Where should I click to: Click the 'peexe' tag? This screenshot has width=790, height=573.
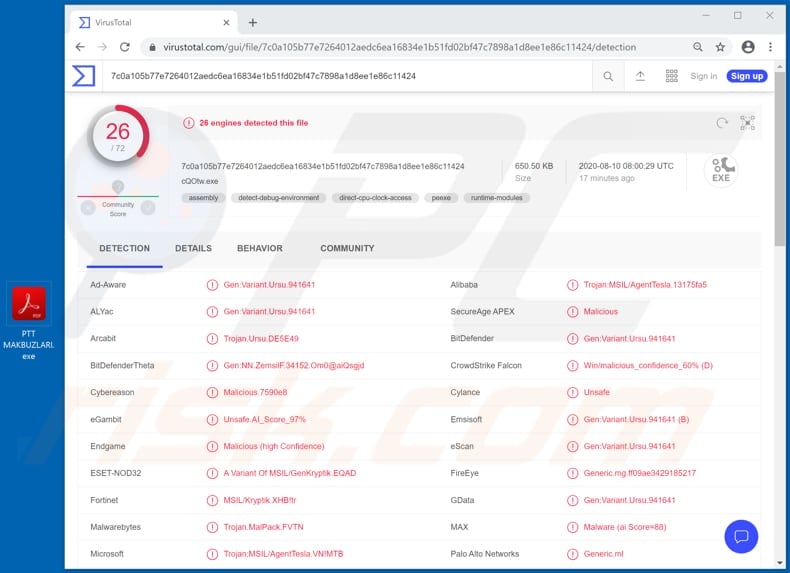click(441, 198)
